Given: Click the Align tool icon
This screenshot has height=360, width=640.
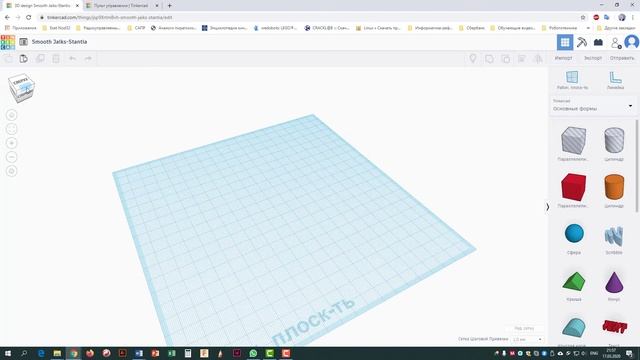Looking at the screenshot, I should coord(522,59).
